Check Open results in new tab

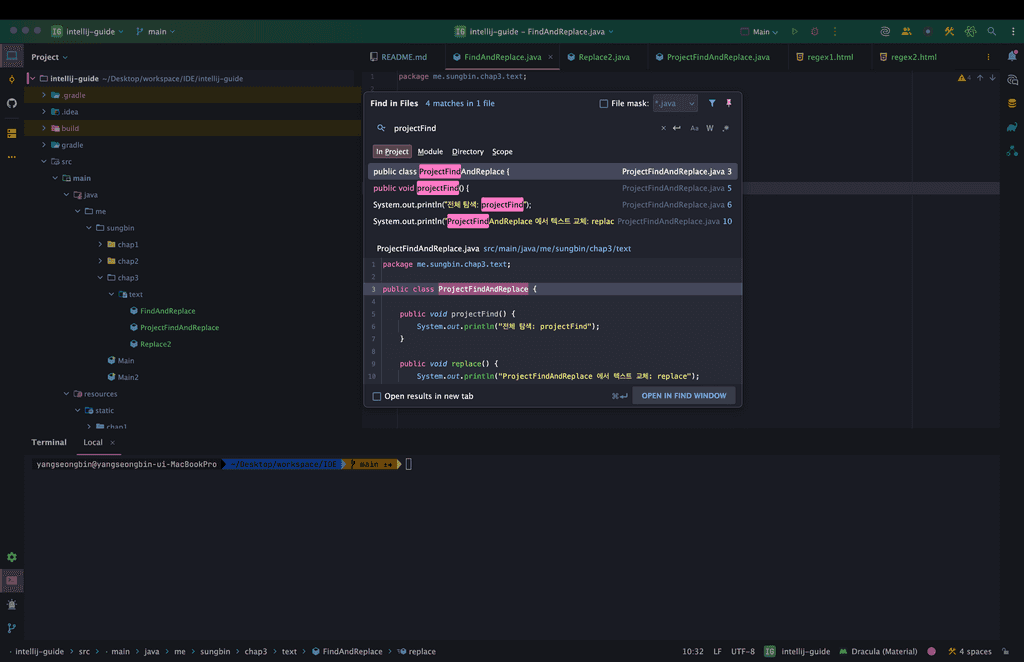[377, 396]
